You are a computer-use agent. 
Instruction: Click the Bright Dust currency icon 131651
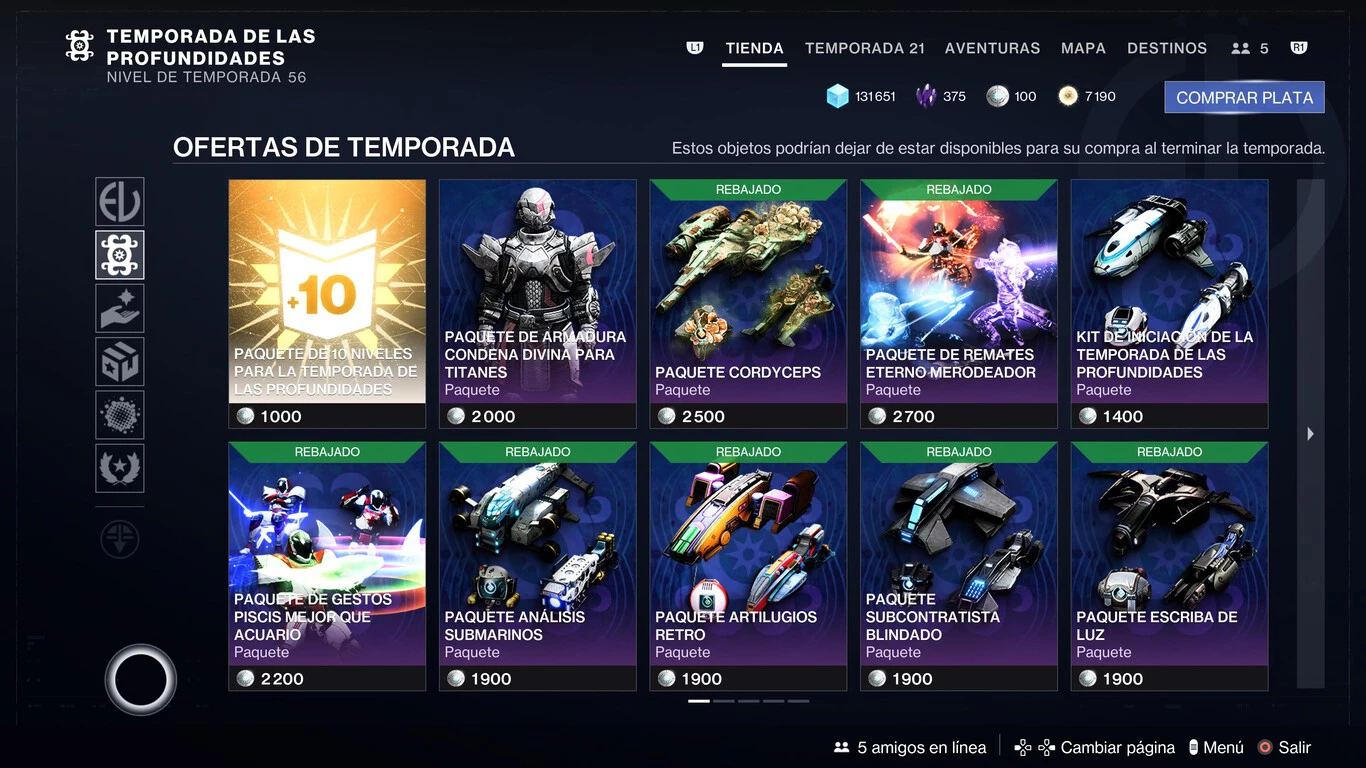tap(837, 96)
